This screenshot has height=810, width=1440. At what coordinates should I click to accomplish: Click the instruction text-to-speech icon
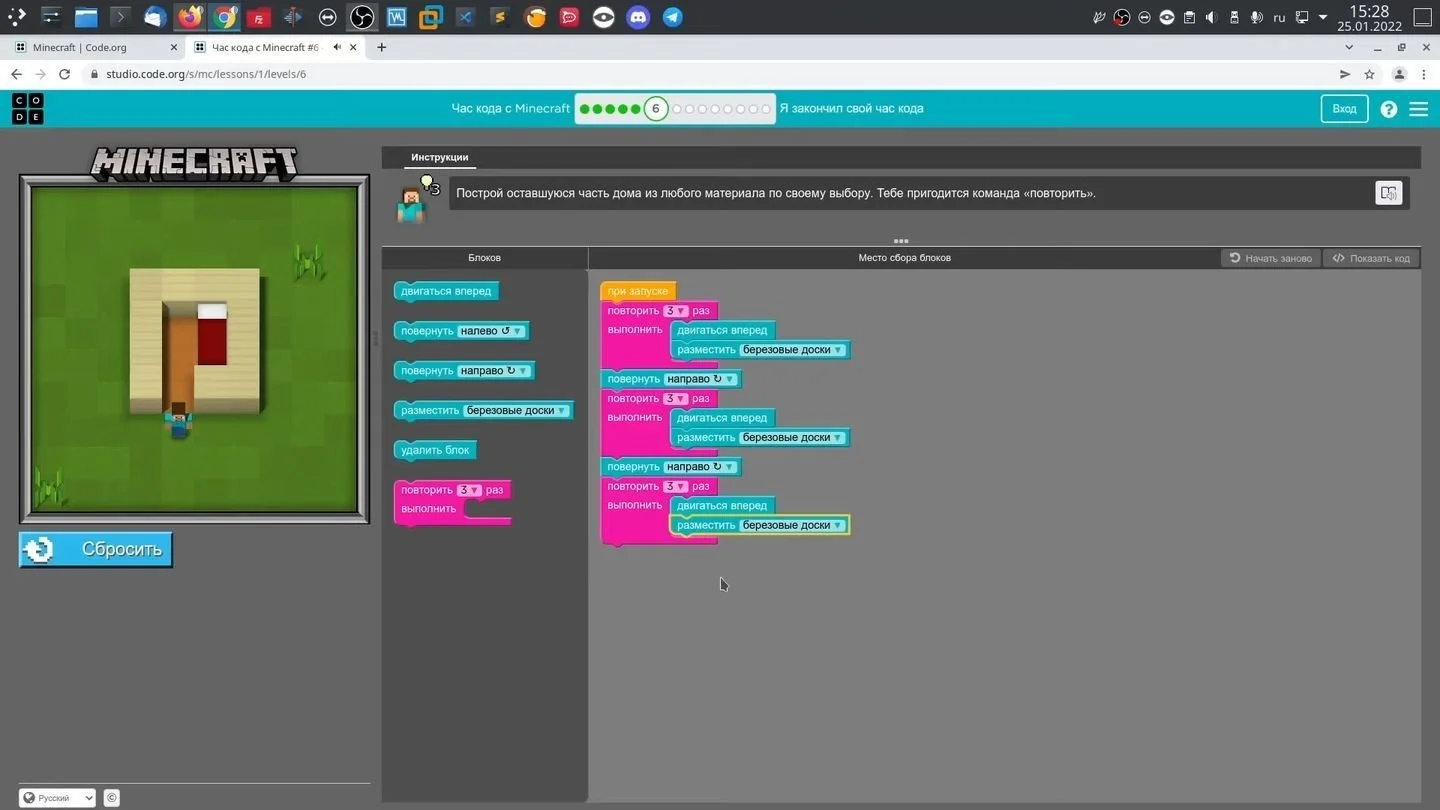coord(1388,193)
